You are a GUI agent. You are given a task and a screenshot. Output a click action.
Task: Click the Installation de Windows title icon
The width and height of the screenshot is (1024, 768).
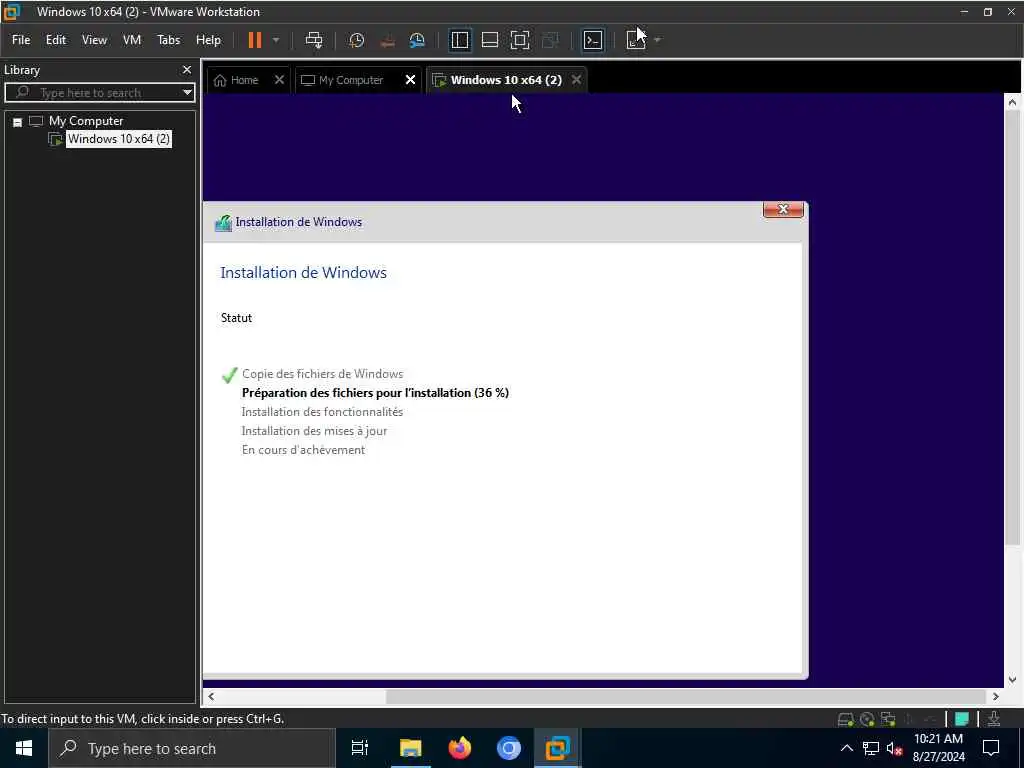(223, 223)
